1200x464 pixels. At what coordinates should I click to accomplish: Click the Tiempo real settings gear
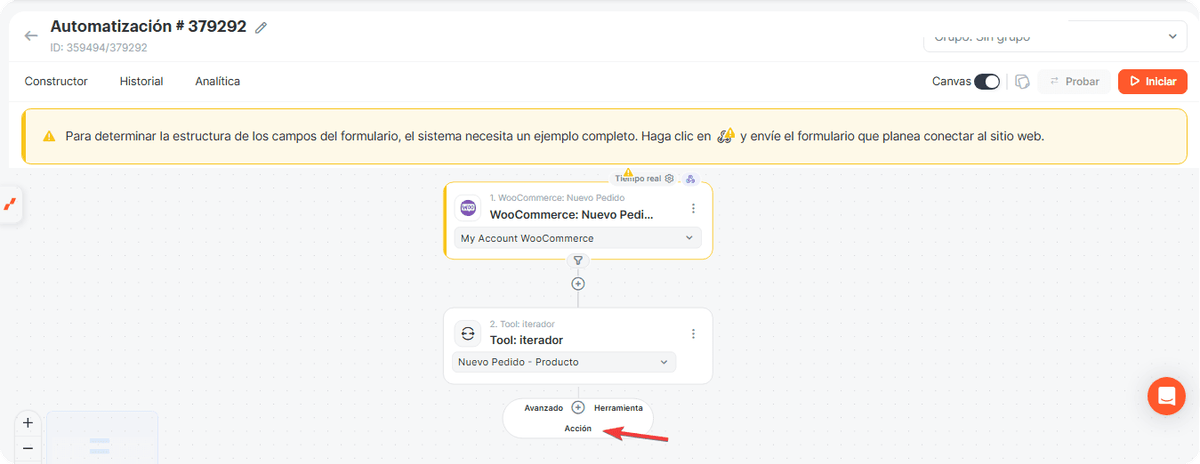tap(669, 178)
